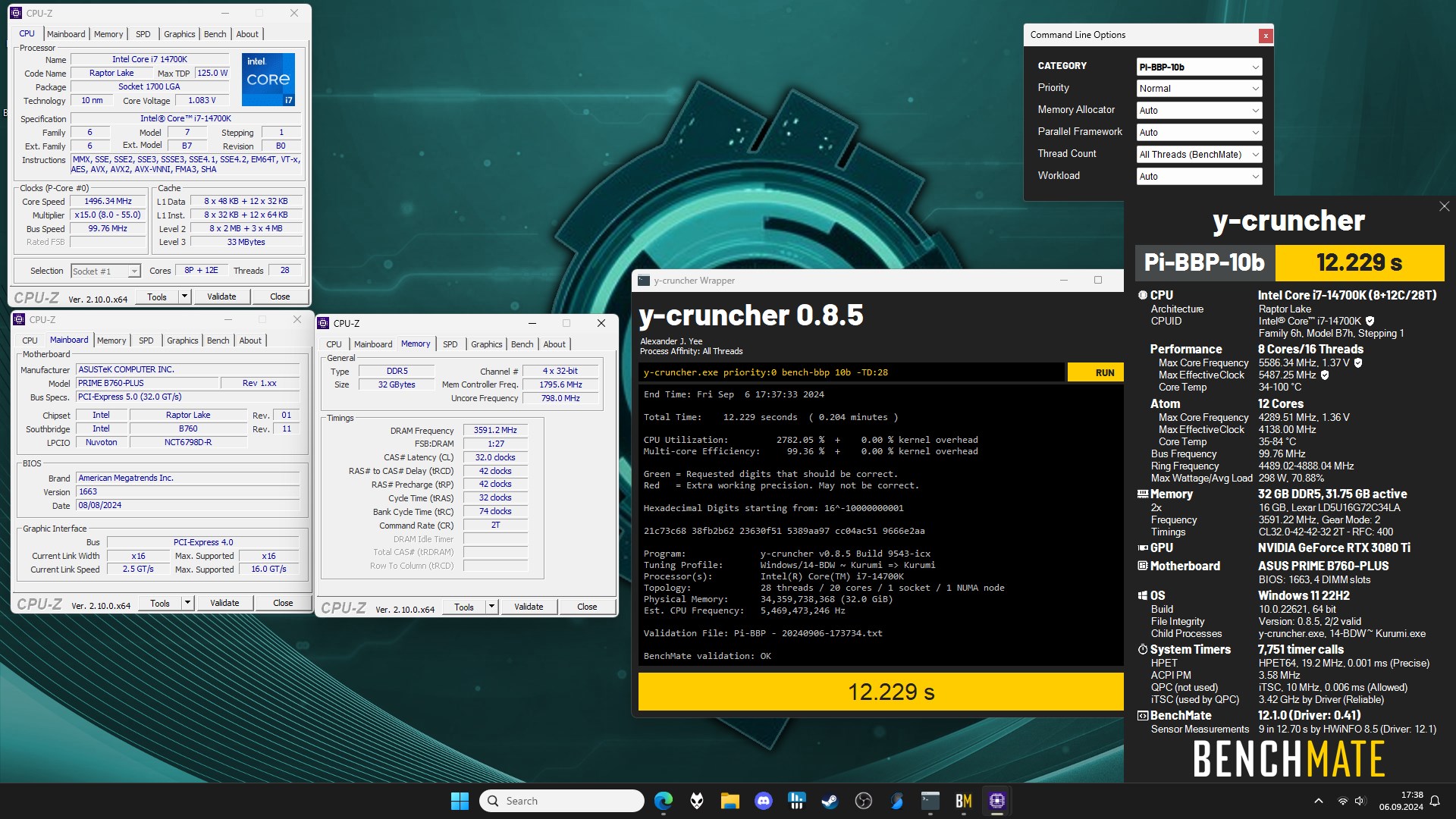Click the Motherboard section icon in BenchMate panel
The image size is (1456, 819).
pyautogui.click(x=1142, y=566)
